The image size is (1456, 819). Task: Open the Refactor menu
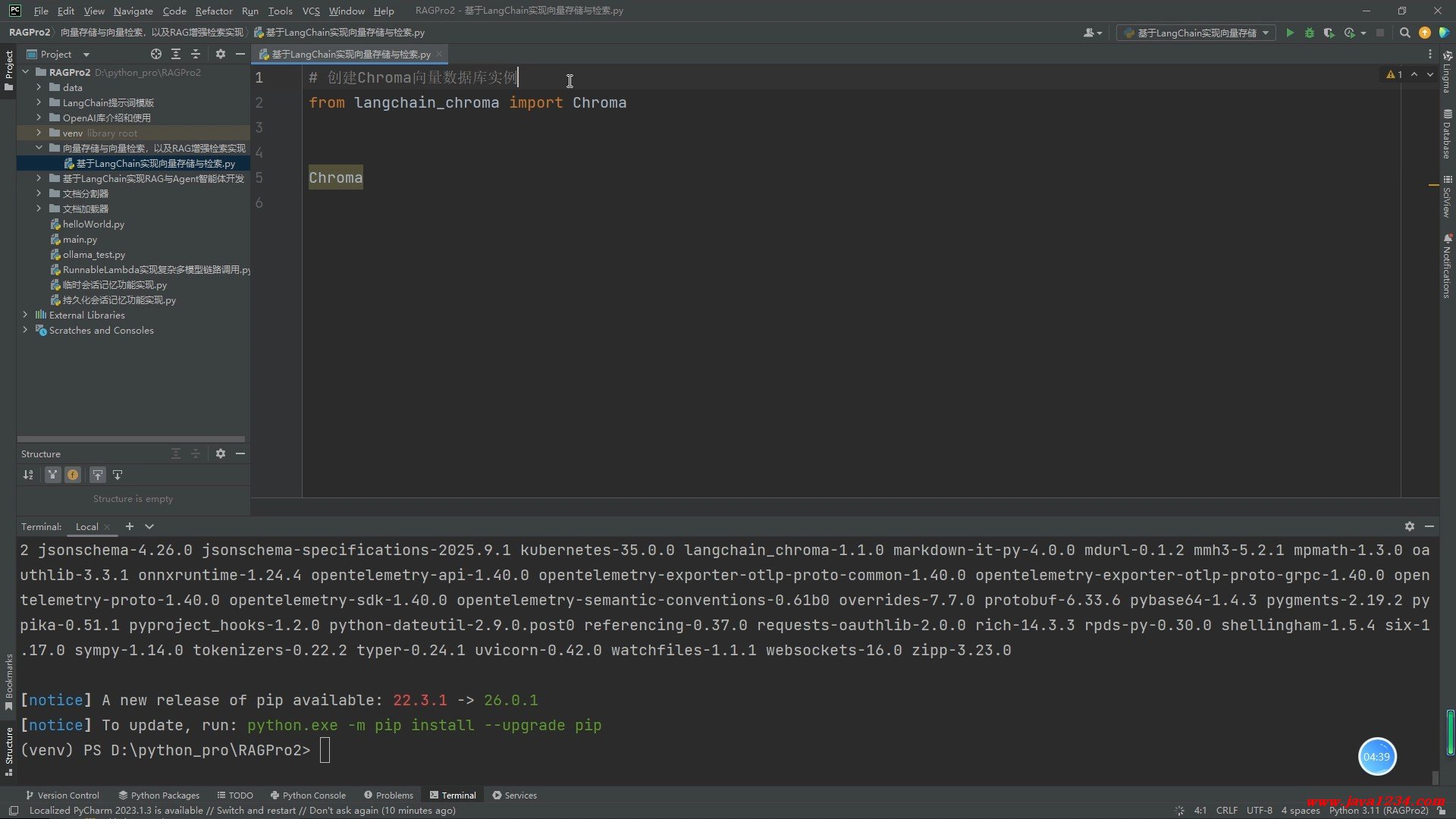click(x=213, y=11)
